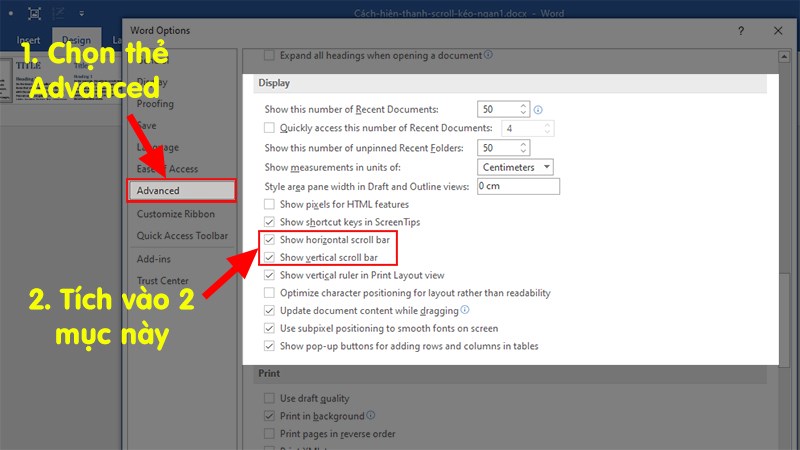Open the Customize Ribbon category
The width and height of the screenshot is (800, 450).
(176, 214)
